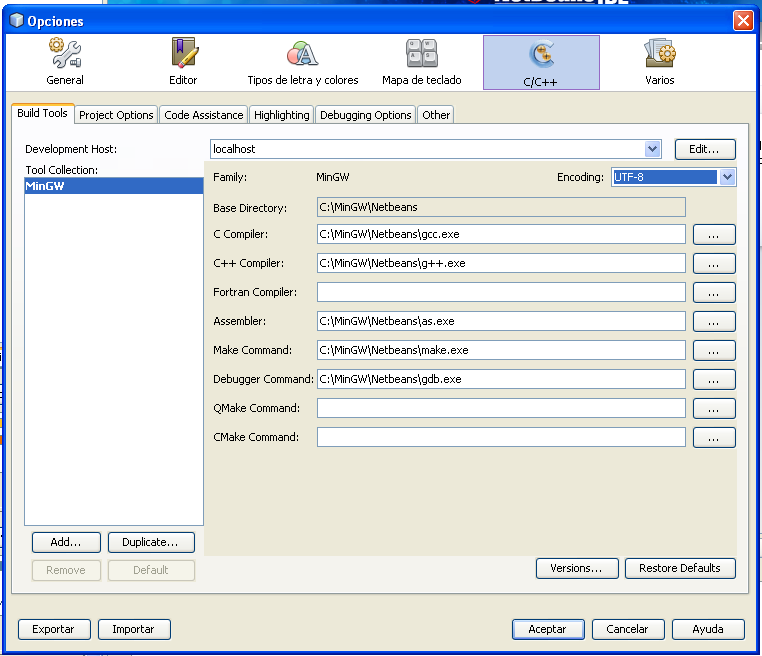Click the greyed-out Default button
762x656 pixels.
pyautogui.click(x=151, y=570)
